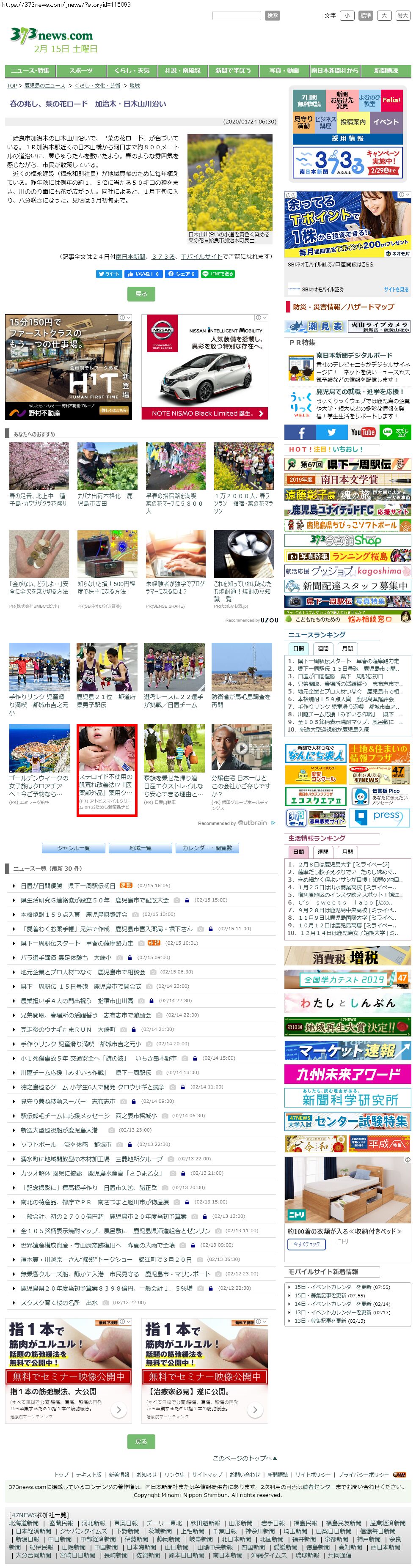Screen dimensions: 416x1568
Task: Select 週間 tab in ニュースランキング
Action: [x=323, y=648]
